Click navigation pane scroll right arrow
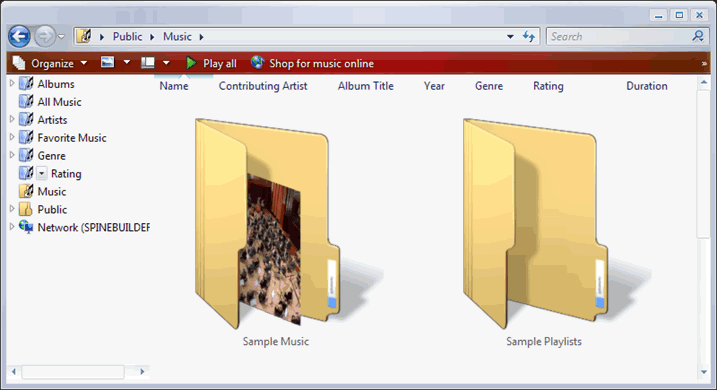717x390 pixels. (142, 372)
